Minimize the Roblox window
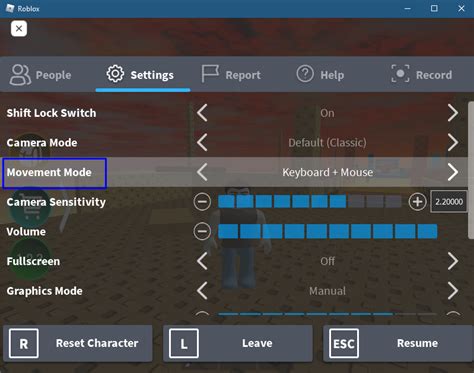Screen dimensions: 474x373 [x=407, y=8]
